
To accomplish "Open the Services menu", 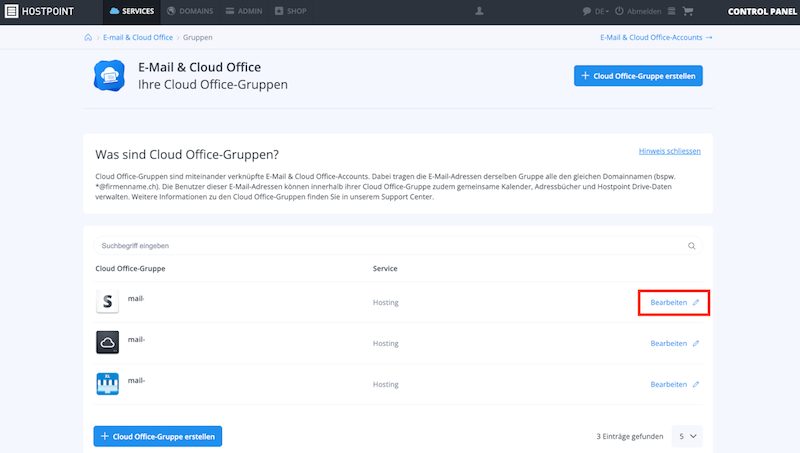I will click(x=132, y=11).
